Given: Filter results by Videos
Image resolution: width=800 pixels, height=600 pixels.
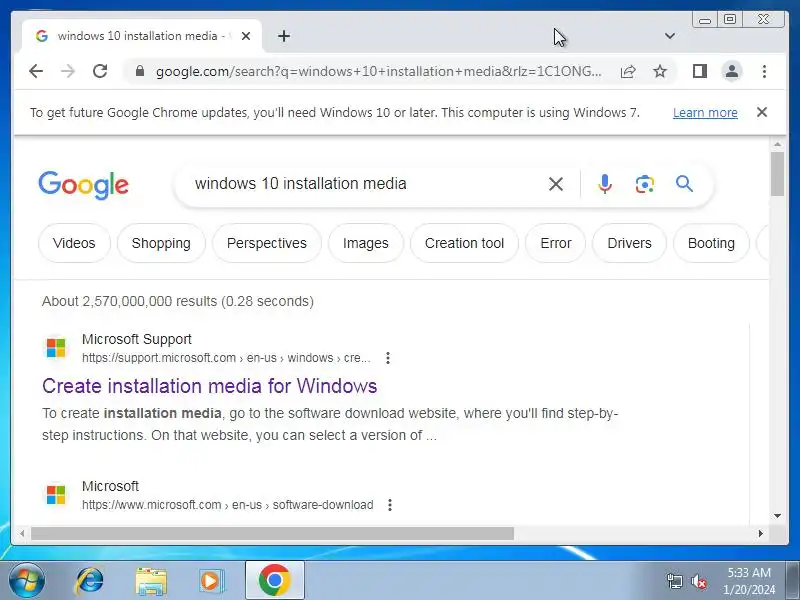Looking at the screenshot, I should (74, 243).
